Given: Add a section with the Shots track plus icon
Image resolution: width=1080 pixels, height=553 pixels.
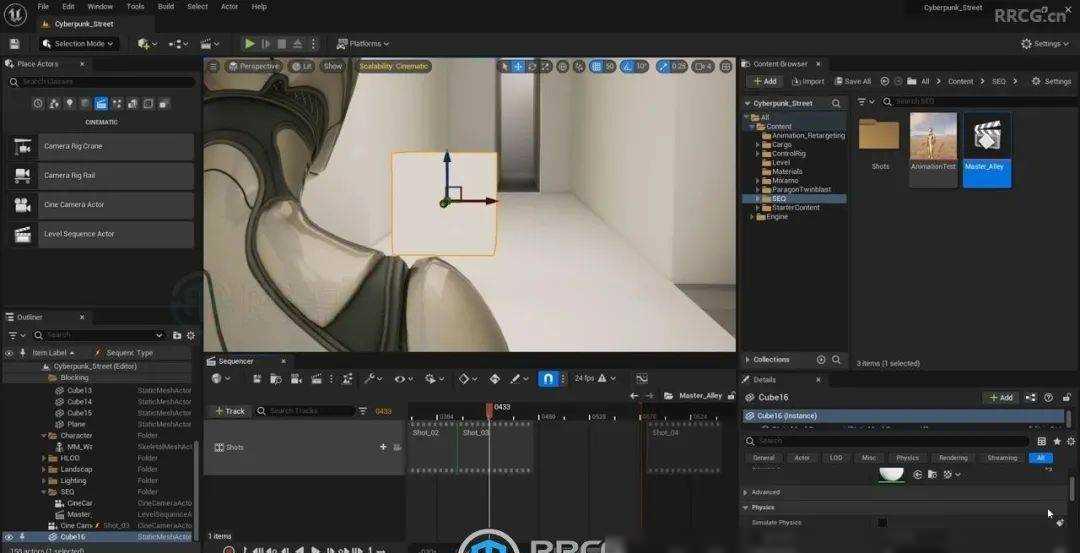Looking at the screenshot, I should click(383, 447).
